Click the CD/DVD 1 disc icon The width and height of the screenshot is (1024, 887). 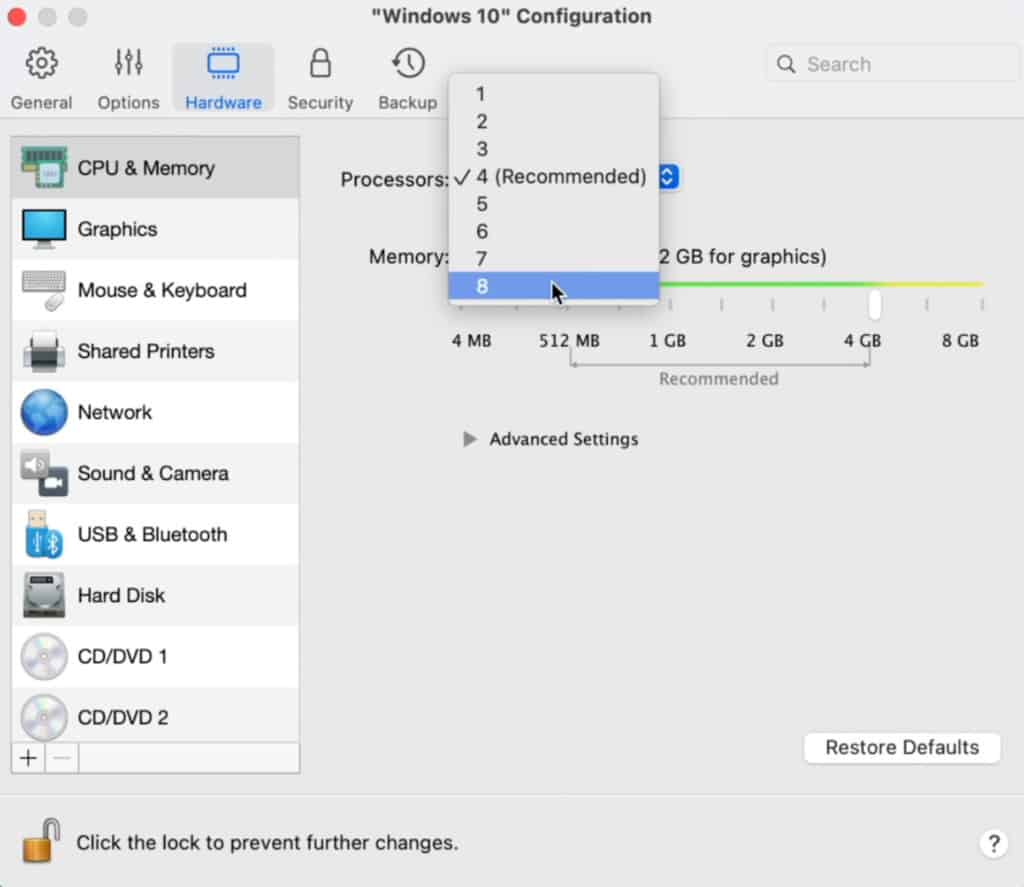tap(44, 656)
